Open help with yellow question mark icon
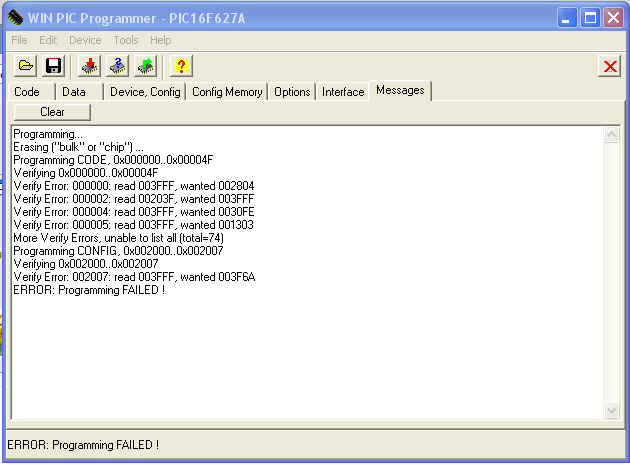 [x=181, y=66]
